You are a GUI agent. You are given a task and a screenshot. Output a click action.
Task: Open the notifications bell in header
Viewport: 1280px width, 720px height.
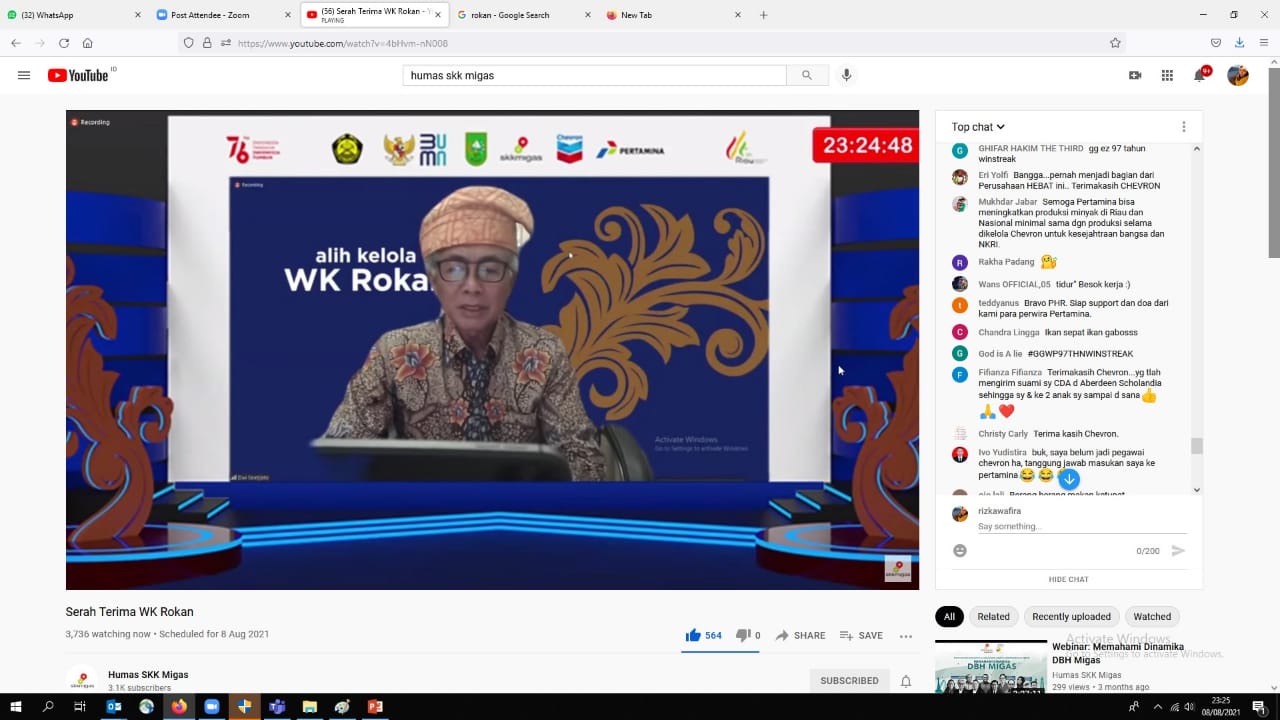click(1200, 75)
